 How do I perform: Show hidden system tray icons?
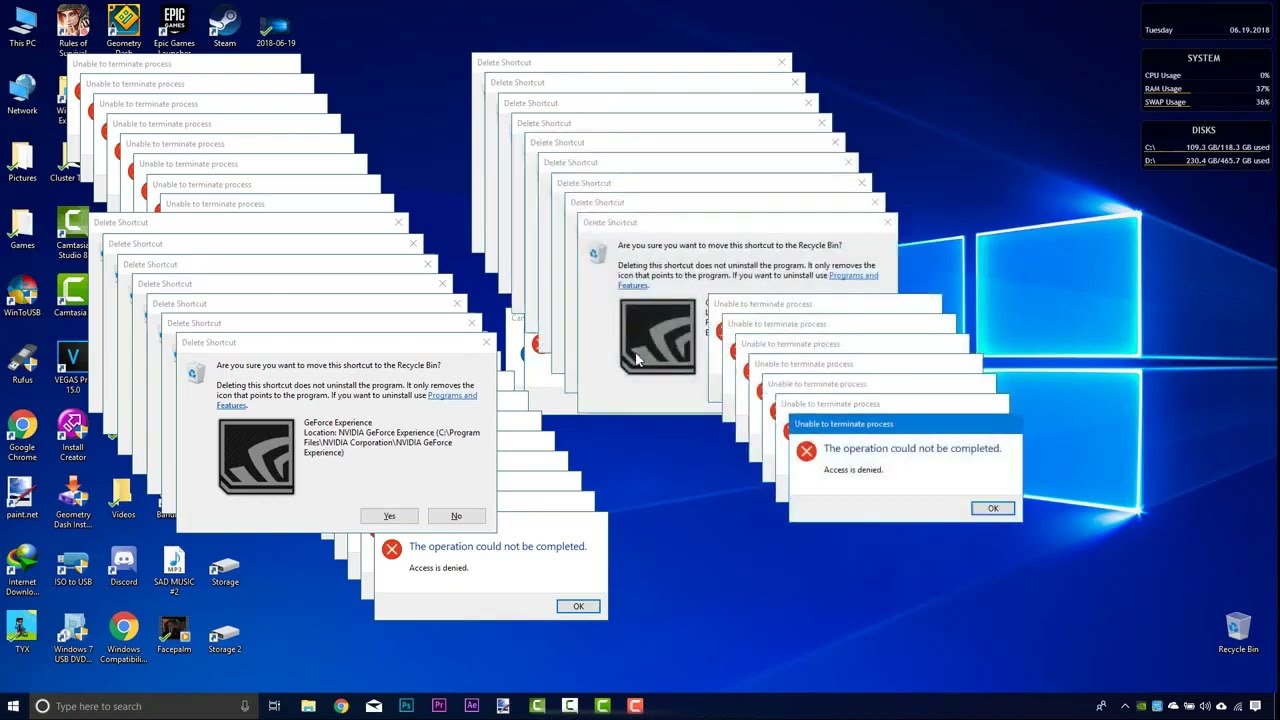1124,706
